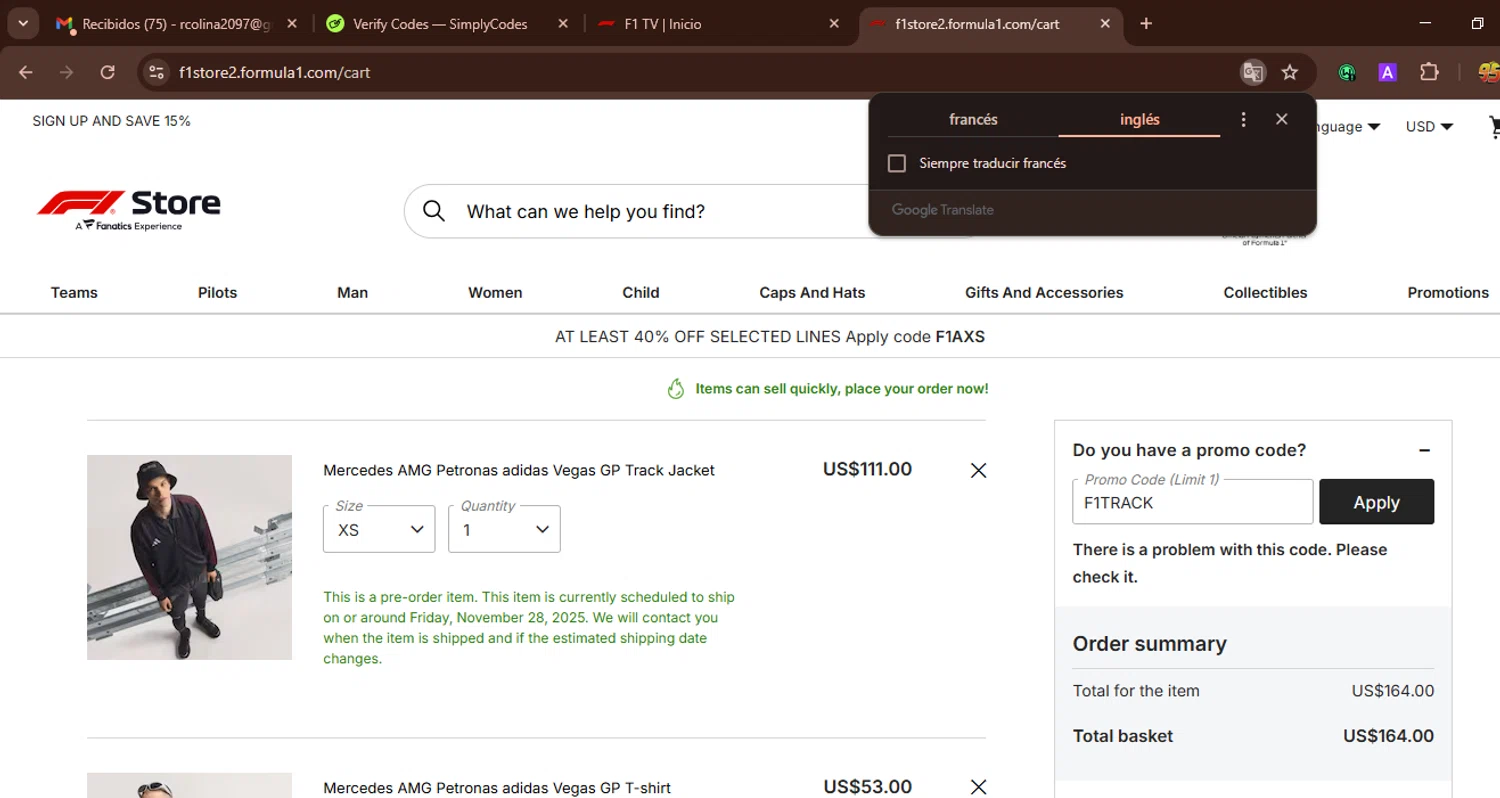Viewport: 1500px width, 798px height.
Task: Open the browser extensions puzzle icon
Action: [1429, 72]
